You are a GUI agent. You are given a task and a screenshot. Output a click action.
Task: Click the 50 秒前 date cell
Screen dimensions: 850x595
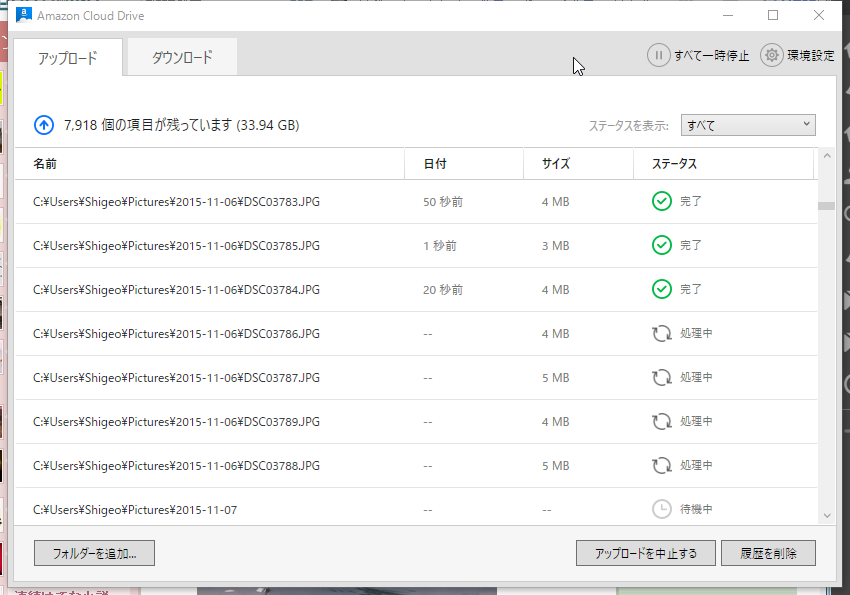click(x=443, y=202)
